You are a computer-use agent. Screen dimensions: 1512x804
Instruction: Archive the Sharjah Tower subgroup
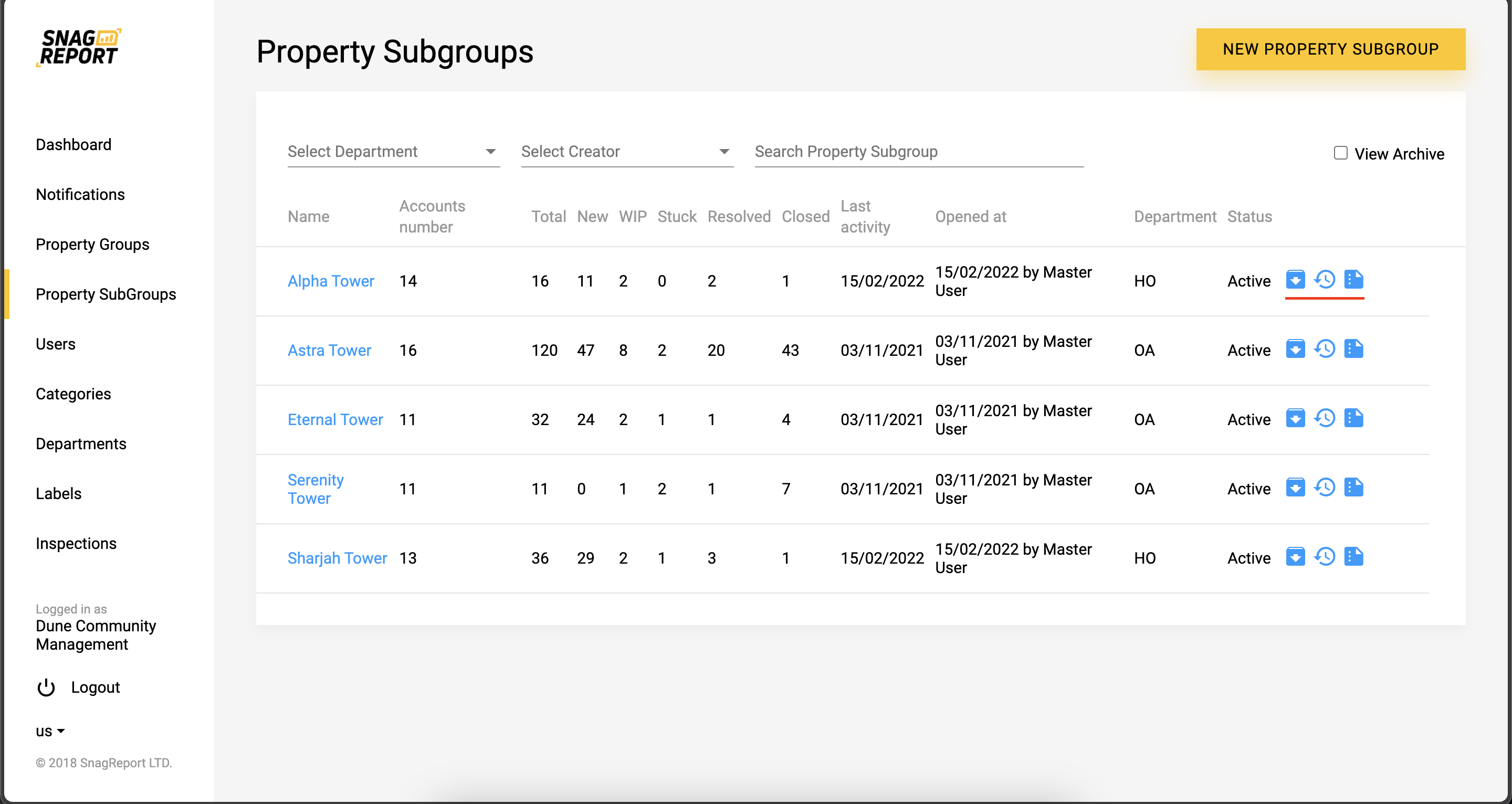click(x=1295, y=557)
